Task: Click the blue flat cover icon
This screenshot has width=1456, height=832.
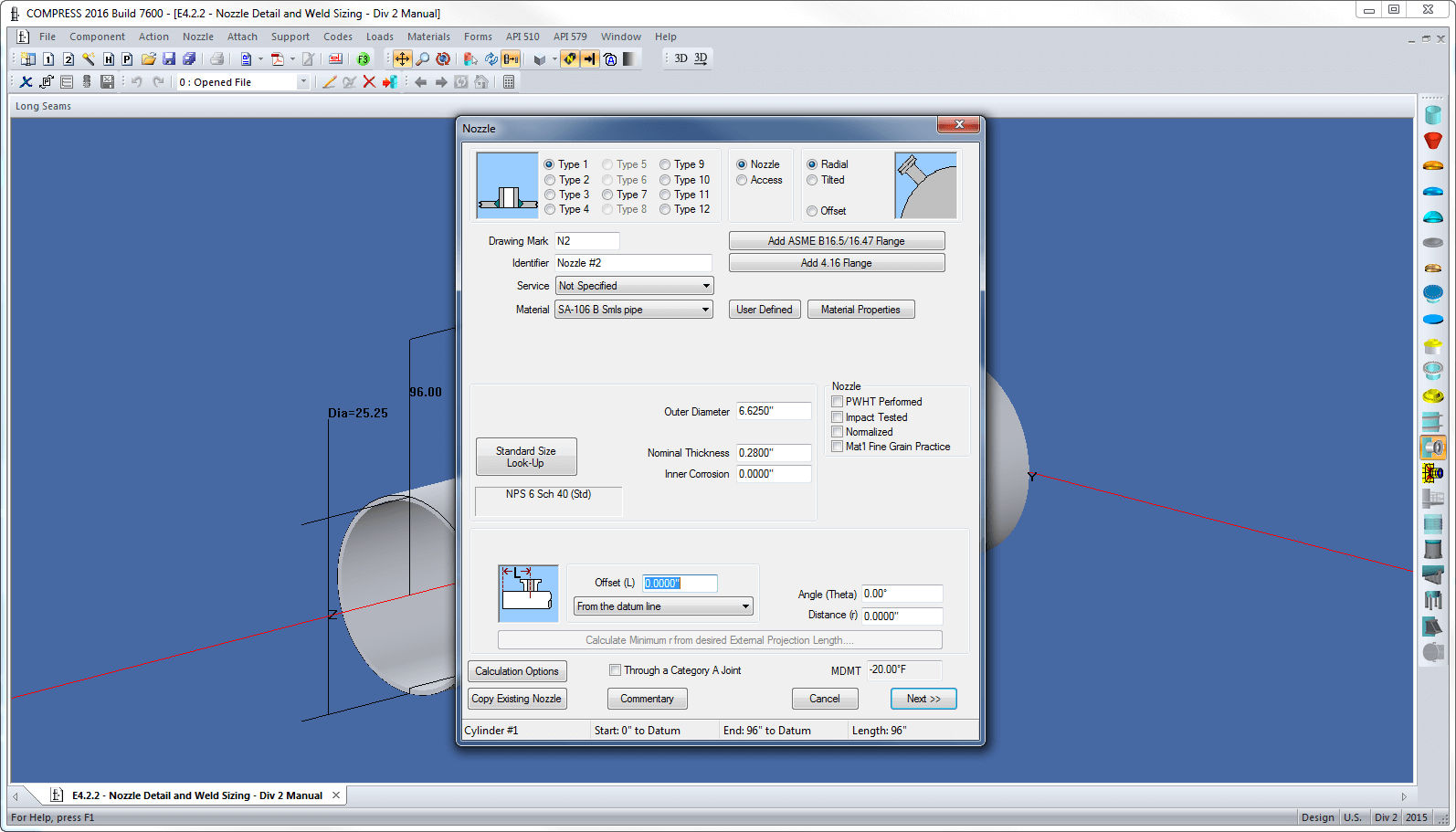Action: [1432, 320]
